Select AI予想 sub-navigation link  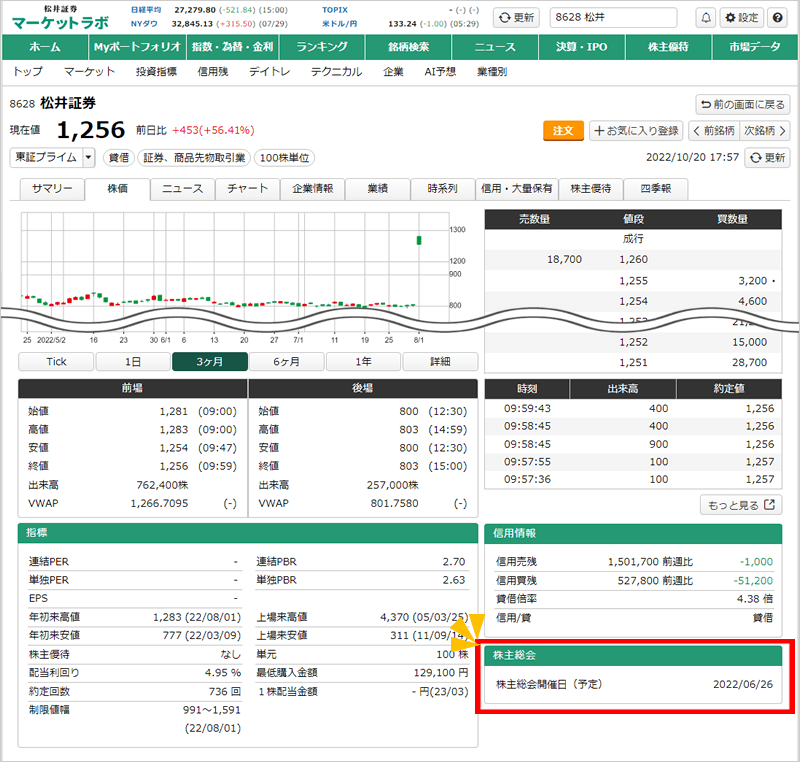pyautogui.click(x=440, y=72)
